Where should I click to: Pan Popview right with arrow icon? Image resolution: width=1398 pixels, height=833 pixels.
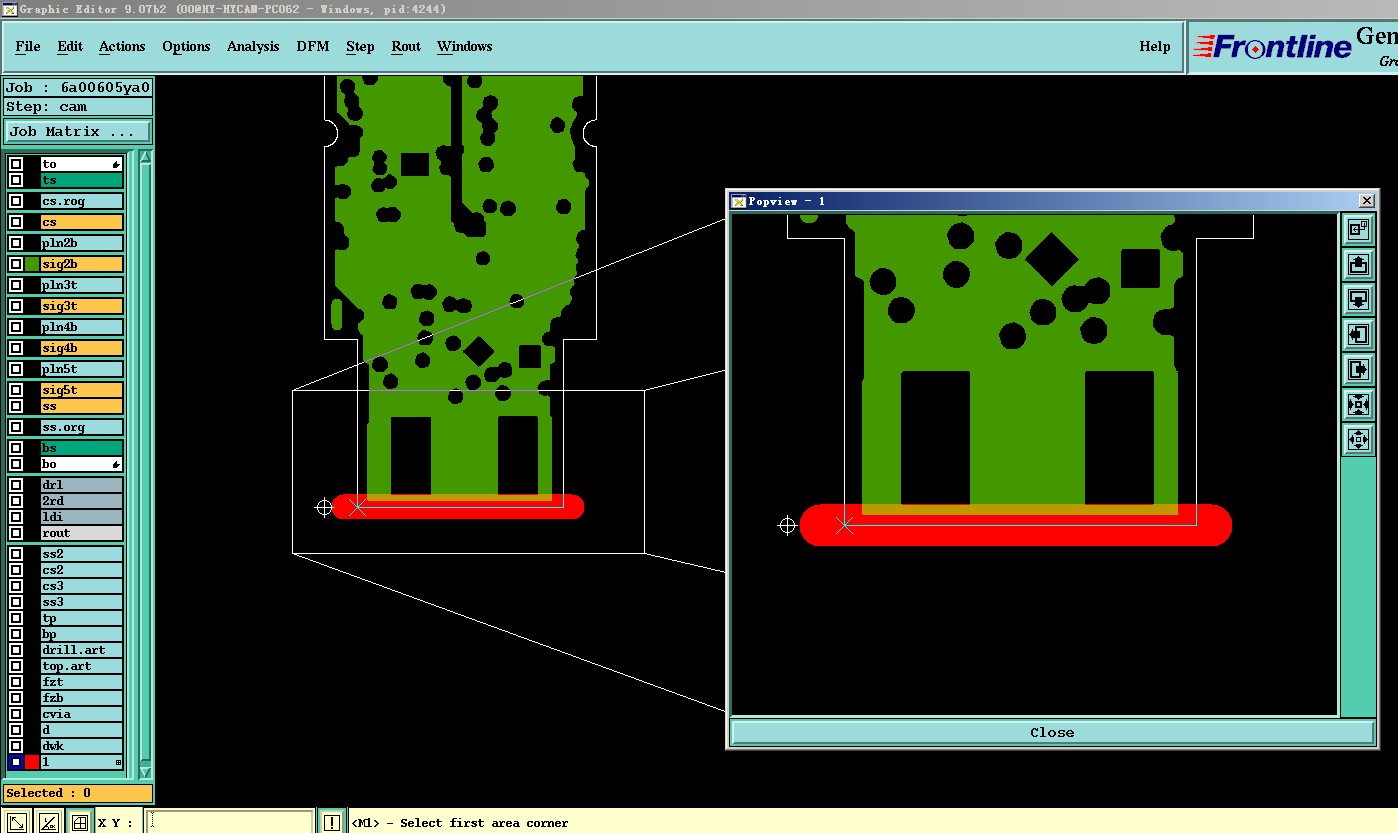click(1358, 369)
